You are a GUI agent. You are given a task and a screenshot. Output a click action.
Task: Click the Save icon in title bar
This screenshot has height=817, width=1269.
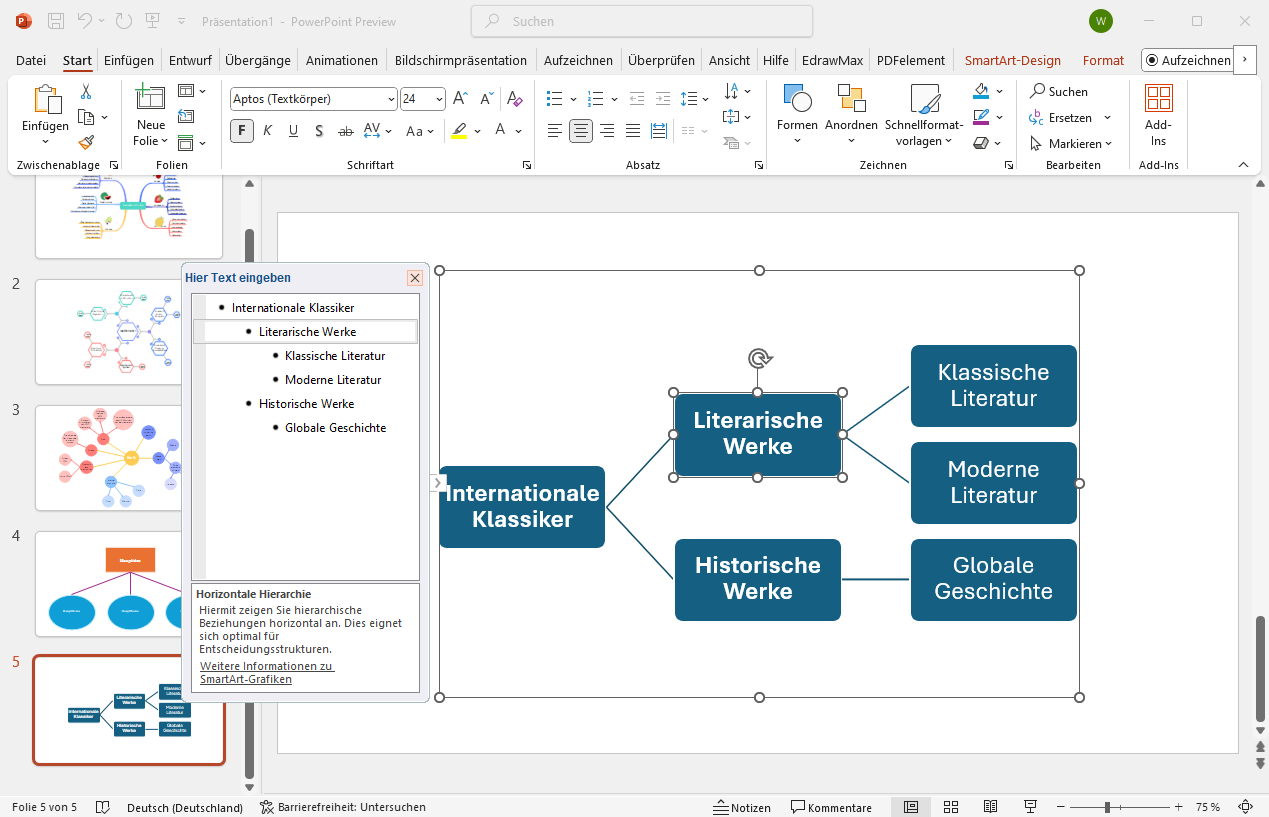(x=56, y=21)
